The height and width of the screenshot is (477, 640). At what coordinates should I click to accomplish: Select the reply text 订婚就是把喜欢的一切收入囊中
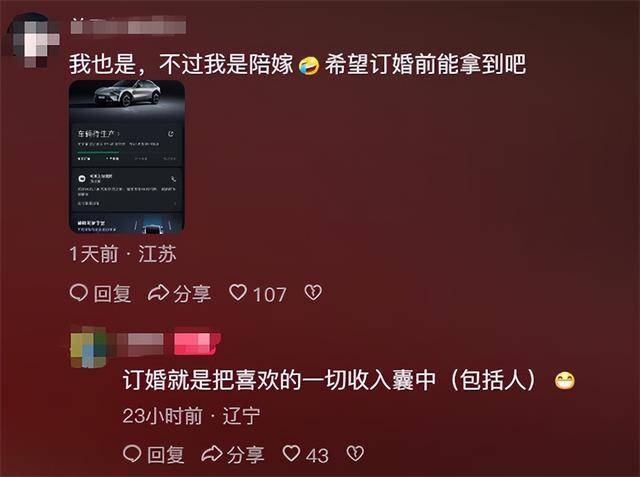279,380
